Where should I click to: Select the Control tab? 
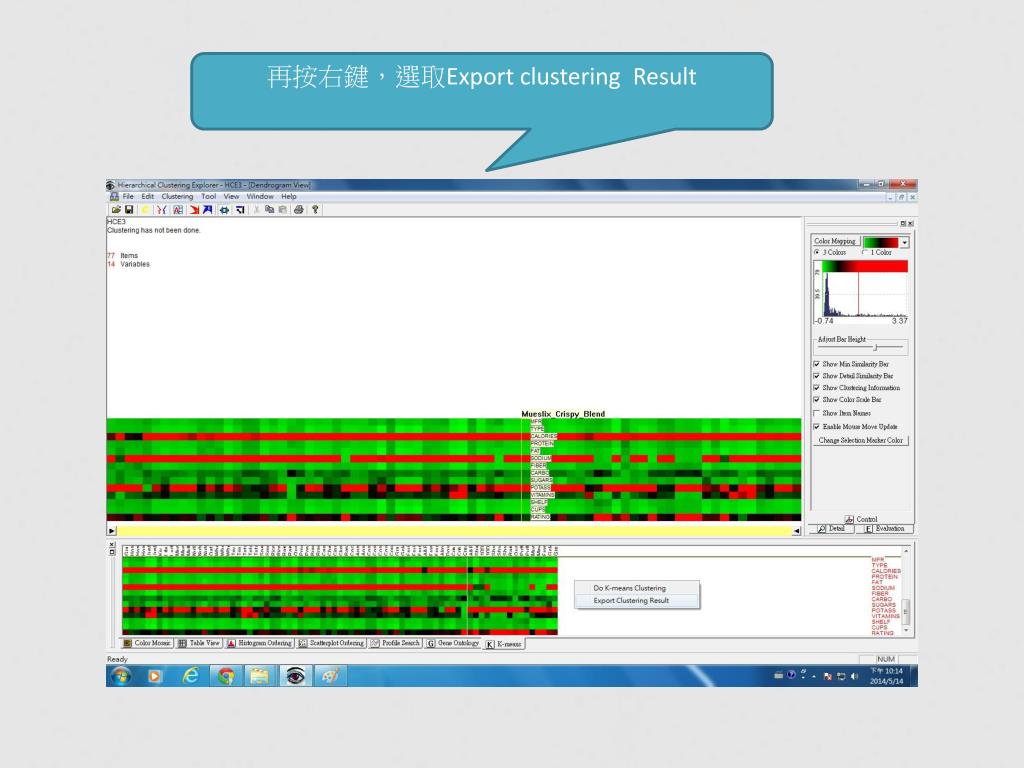(x=861, y=519)
